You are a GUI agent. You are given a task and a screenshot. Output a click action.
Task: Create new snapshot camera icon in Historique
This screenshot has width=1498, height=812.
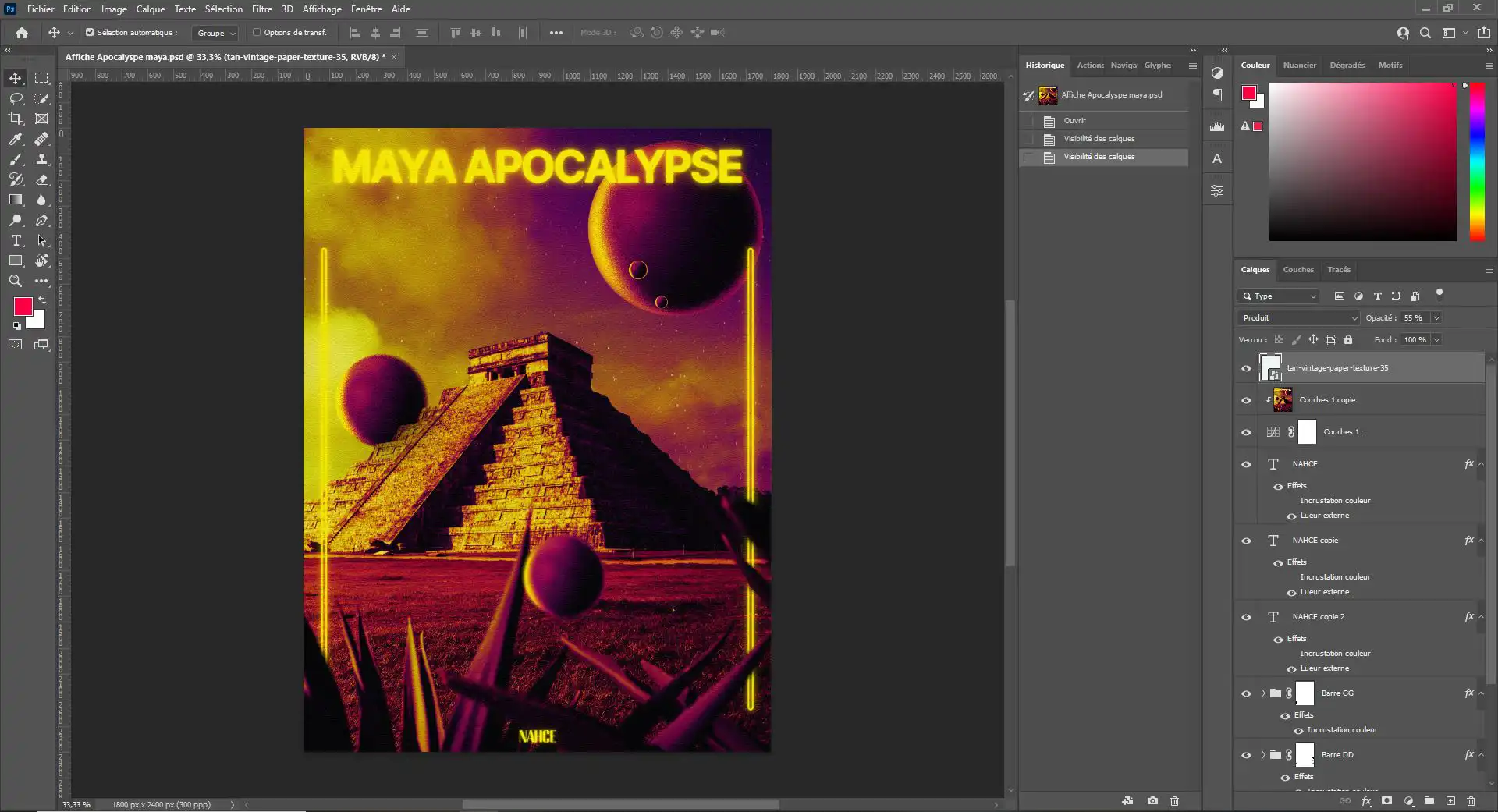coord(1152,801)
